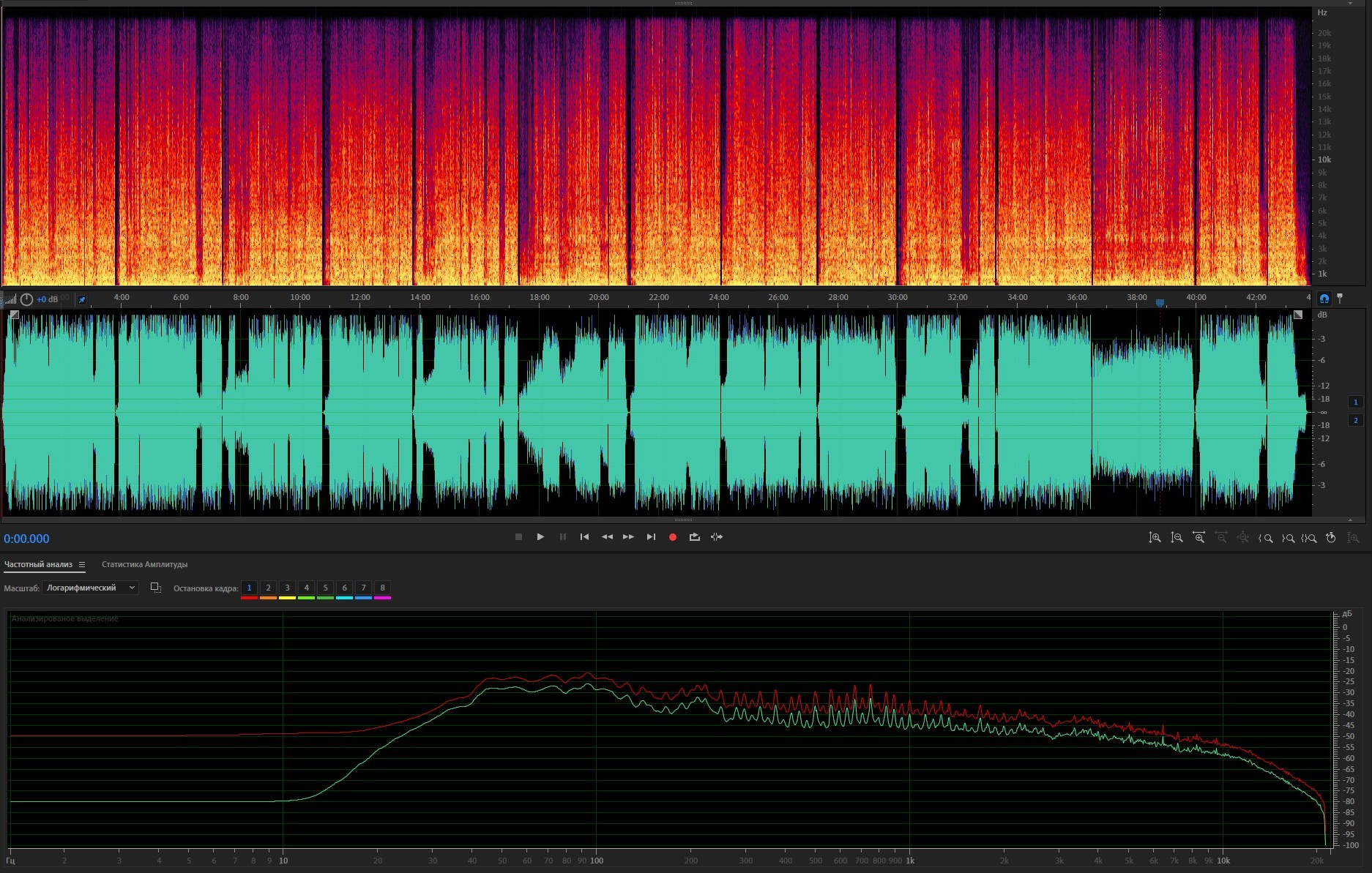Click Zoom to Selection icon
This screenshot has height=873, width=1372.
pos(1309,538)
